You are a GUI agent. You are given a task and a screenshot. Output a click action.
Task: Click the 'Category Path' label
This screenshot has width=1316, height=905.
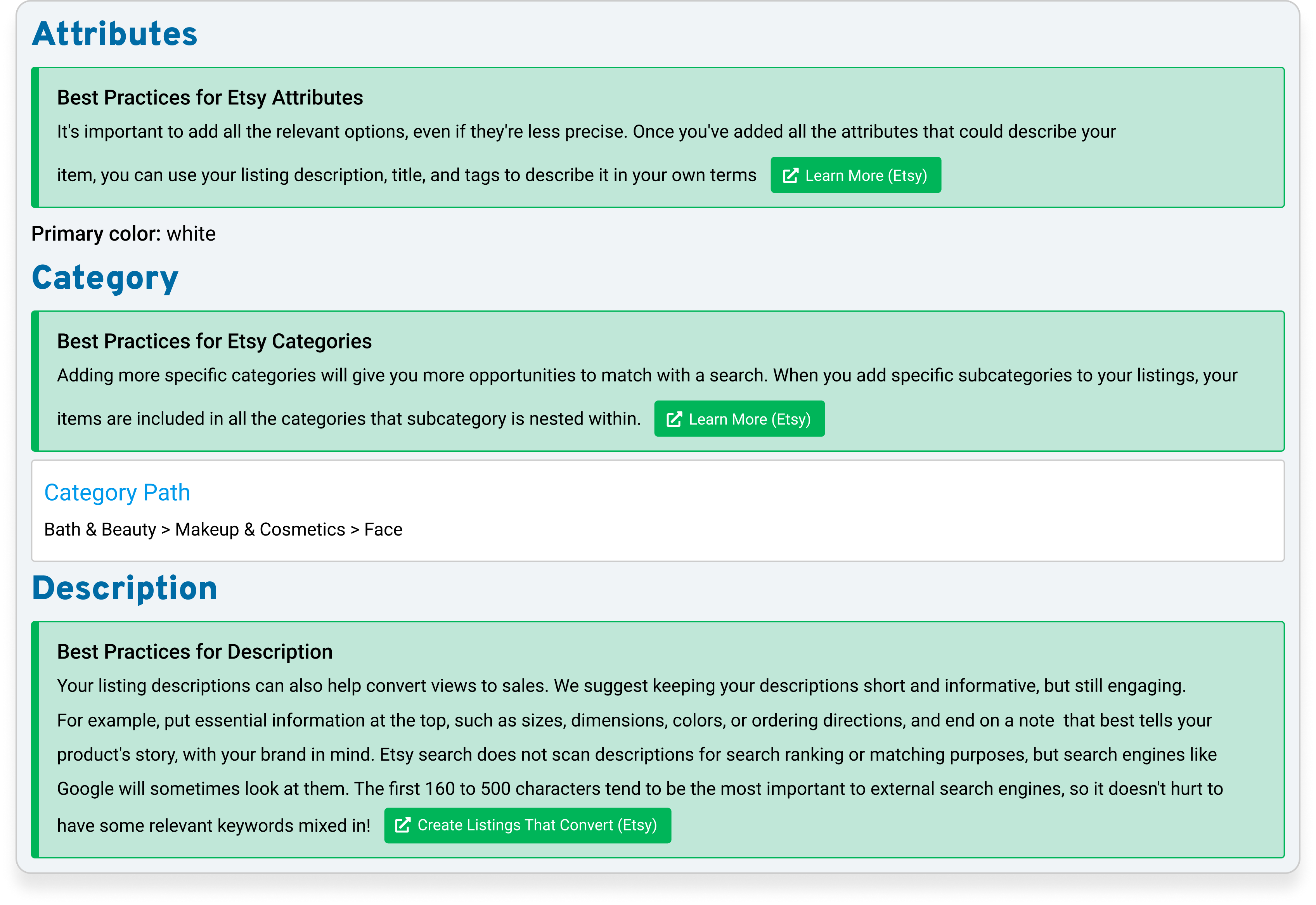click(x=117, y=493)
